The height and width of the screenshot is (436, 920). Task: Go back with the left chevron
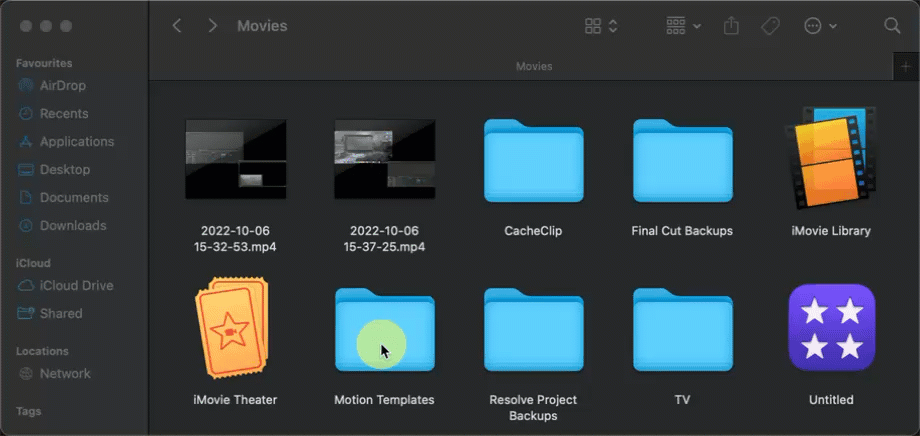[x=177, y=26]
